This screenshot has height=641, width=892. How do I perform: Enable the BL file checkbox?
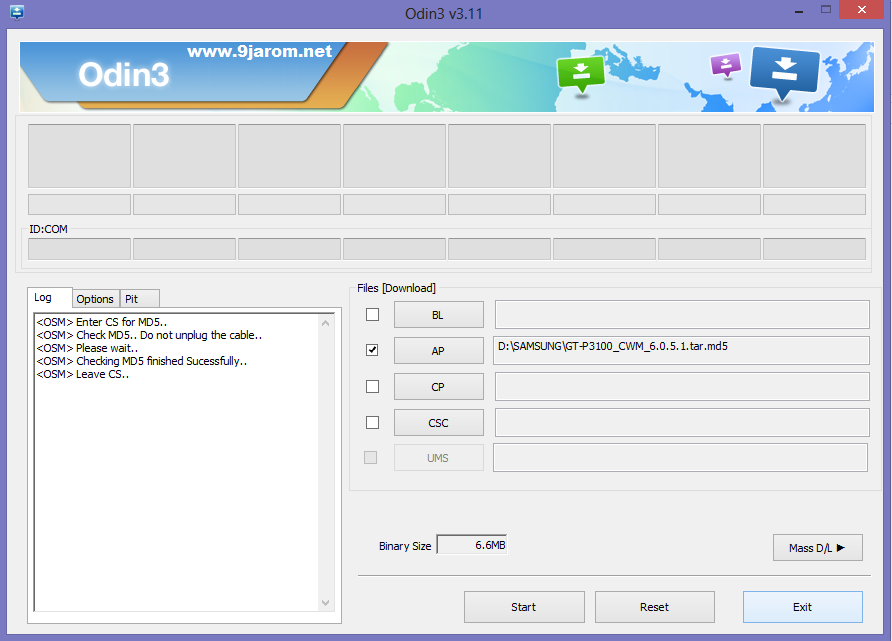372,315
